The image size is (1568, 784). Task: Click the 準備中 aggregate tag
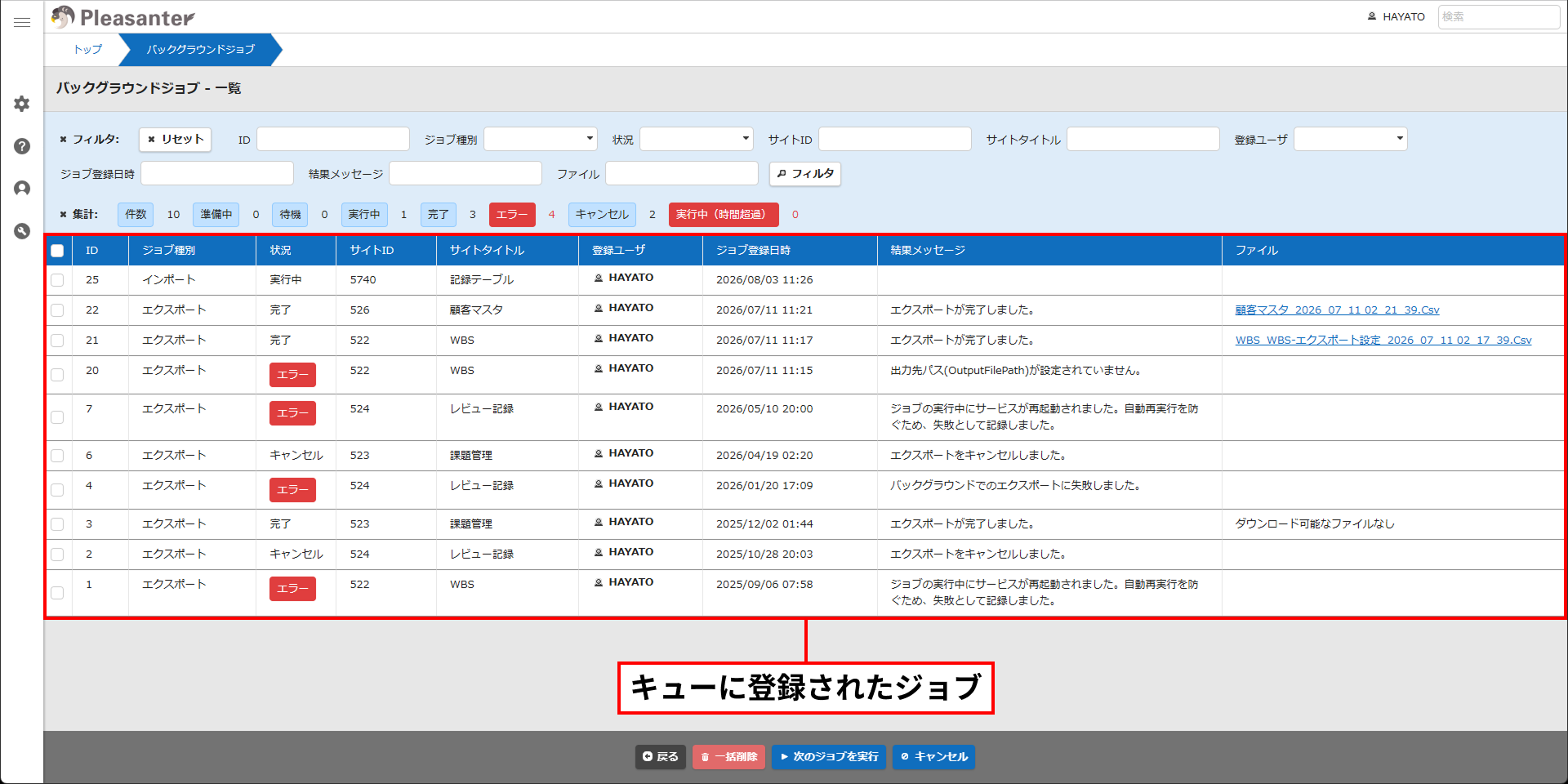tap(216, 215)
